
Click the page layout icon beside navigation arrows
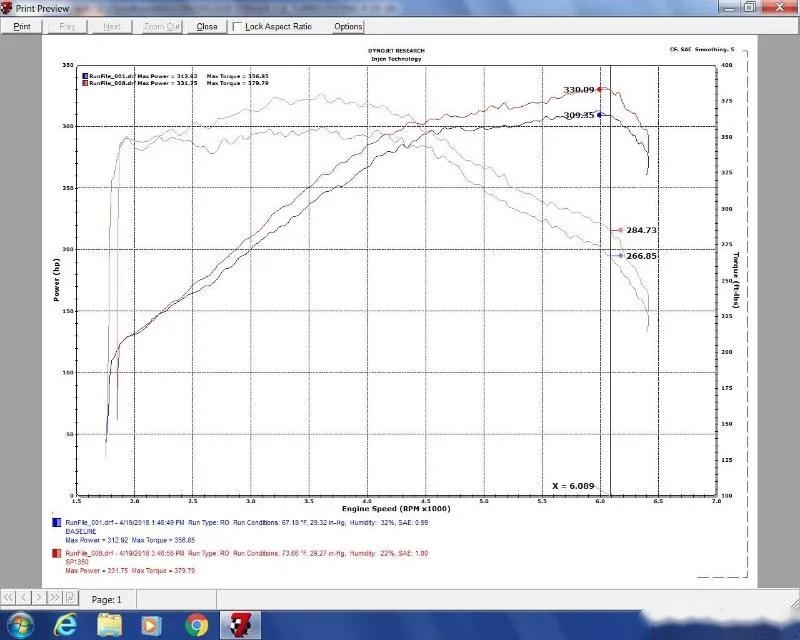70,597
